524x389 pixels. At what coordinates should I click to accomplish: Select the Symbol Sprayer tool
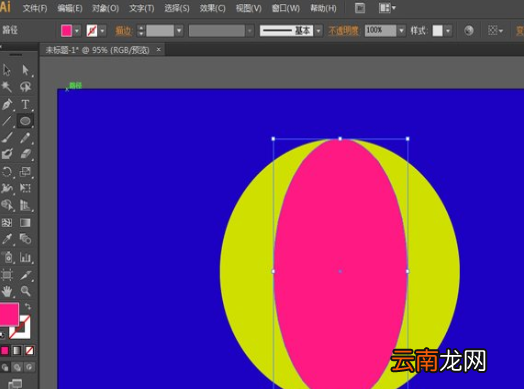[x=7, y=257]
